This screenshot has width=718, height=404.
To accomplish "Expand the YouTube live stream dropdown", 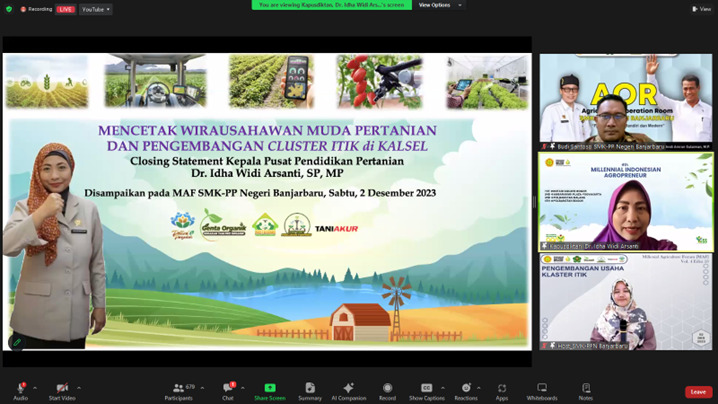I will [95, 9].
